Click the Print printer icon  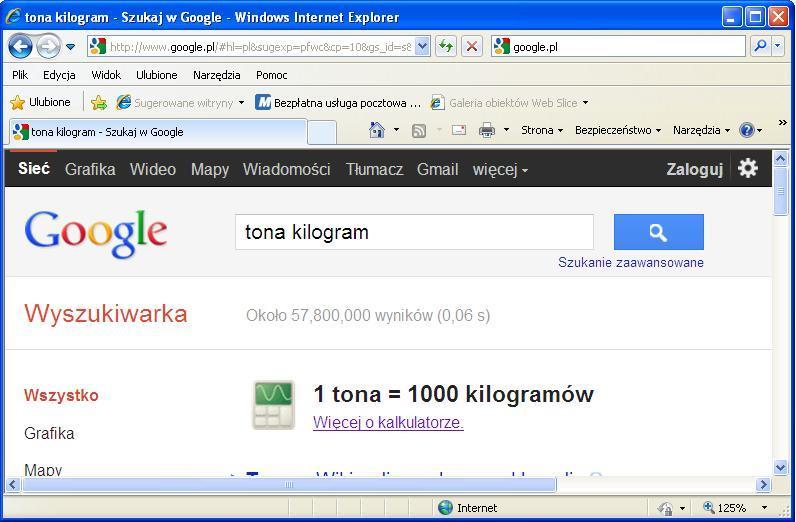tap(487, 130)
